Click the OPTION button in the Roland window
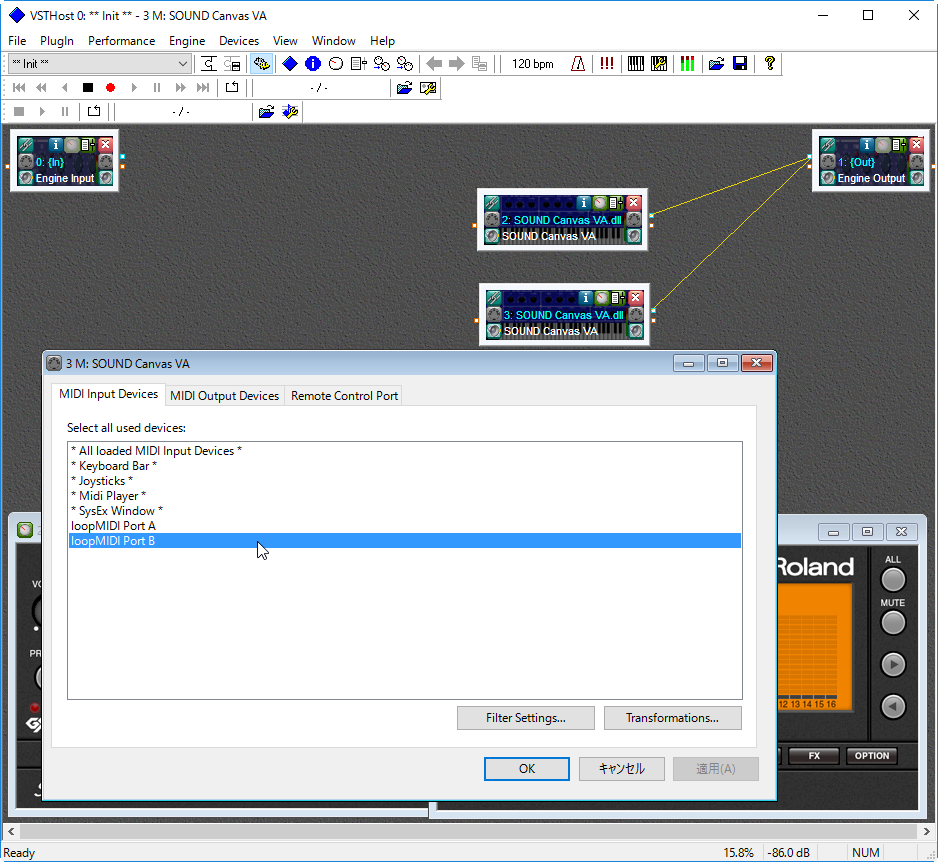Viewport: 938px width, 862px height. (872, 756)
